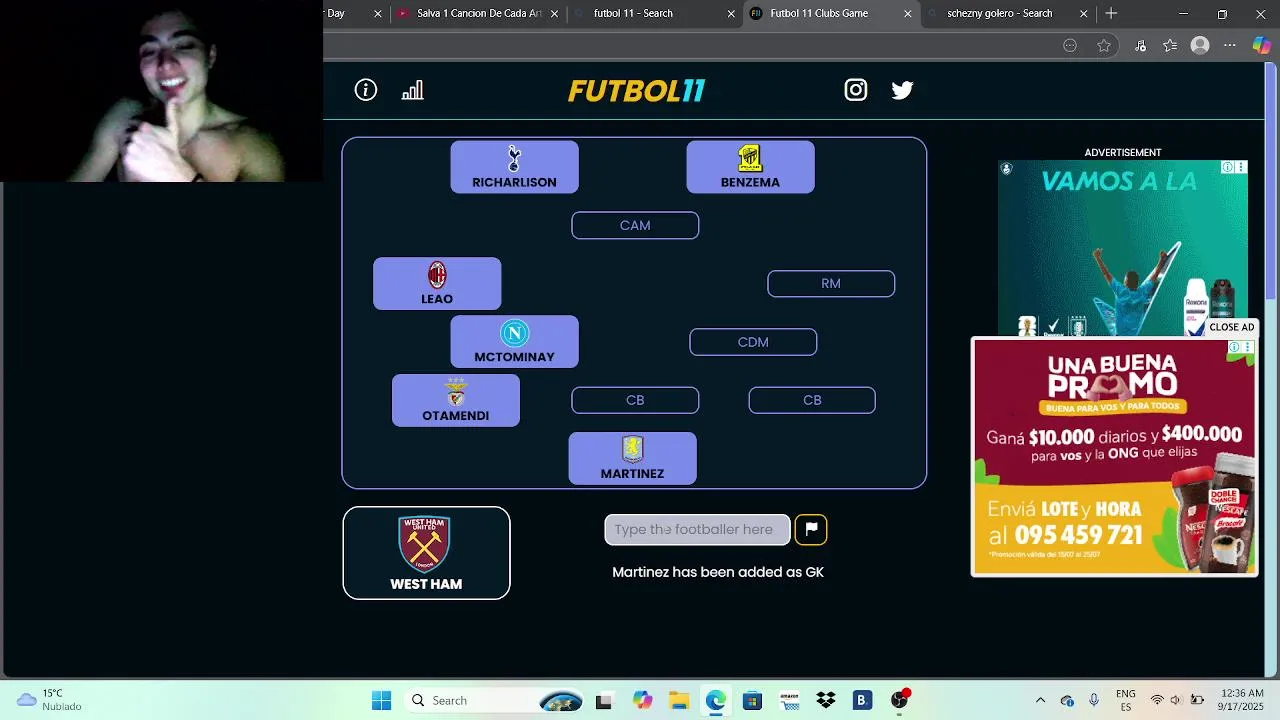Open the ENG ES language switcher
Screen dimensions: 1280x720
1125,700
